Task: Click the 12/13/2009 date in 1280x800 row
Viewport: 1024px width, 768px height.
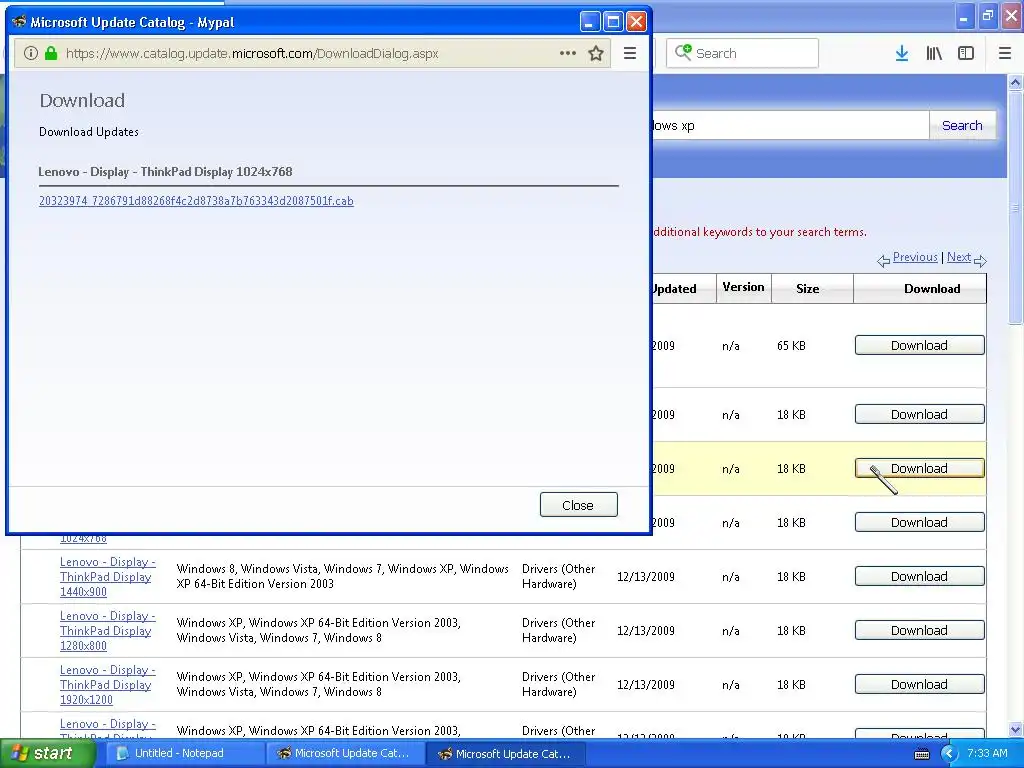Action: [646, 631]
